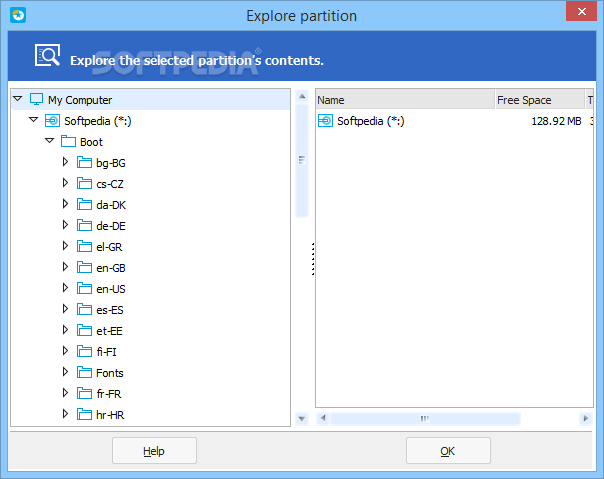604x479 pixels.
Task: Click the cs-CZ folder icon
Action: [x=84, y=183]
